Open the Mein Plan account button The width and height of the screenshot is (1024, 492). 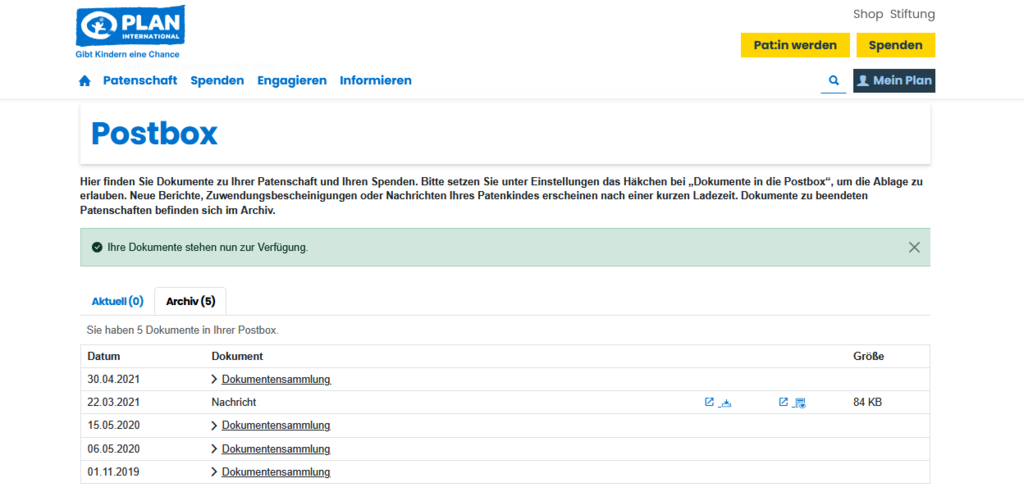coord(894,81)
